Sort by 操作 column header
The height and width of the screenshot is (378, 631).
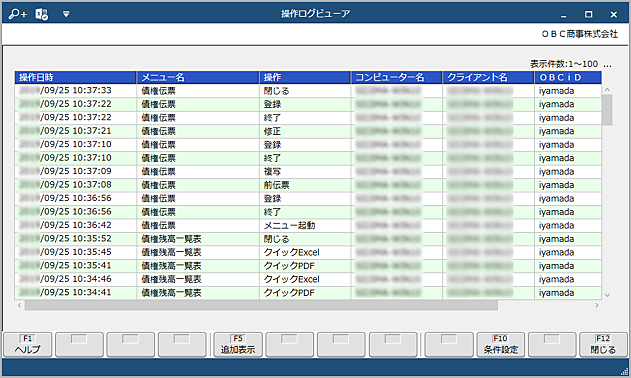(x=305, y=77)
